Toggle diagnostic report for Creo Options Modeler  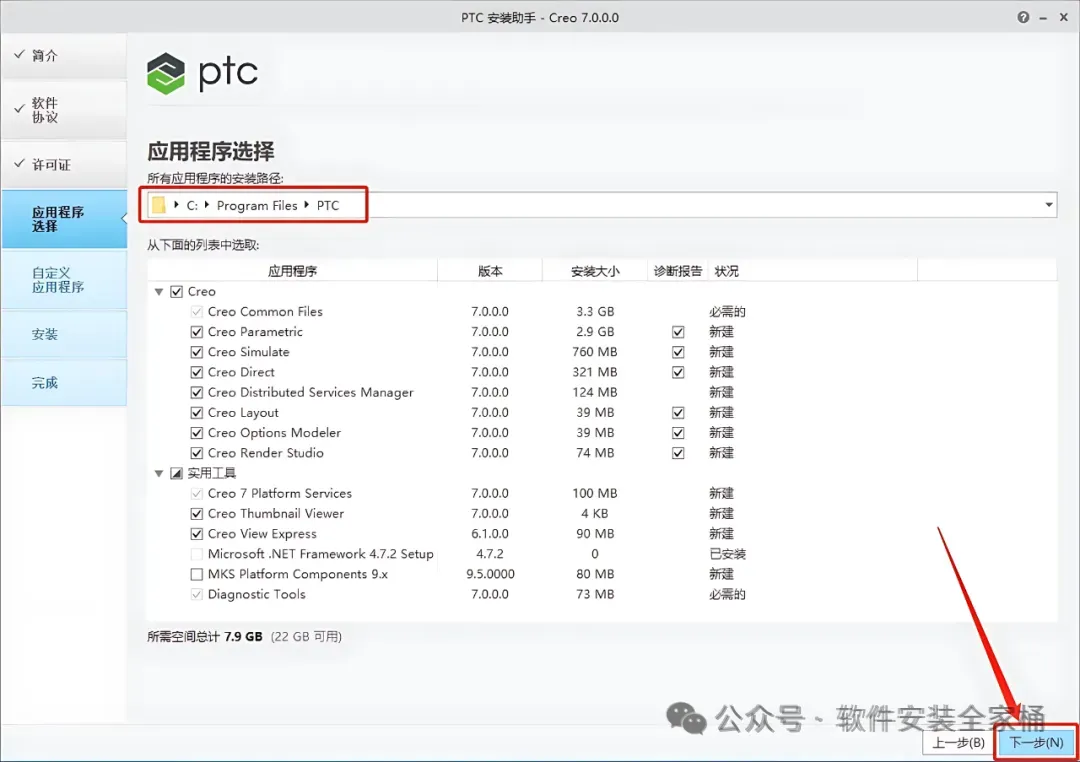pyautogui.click(x=678, y=433)
